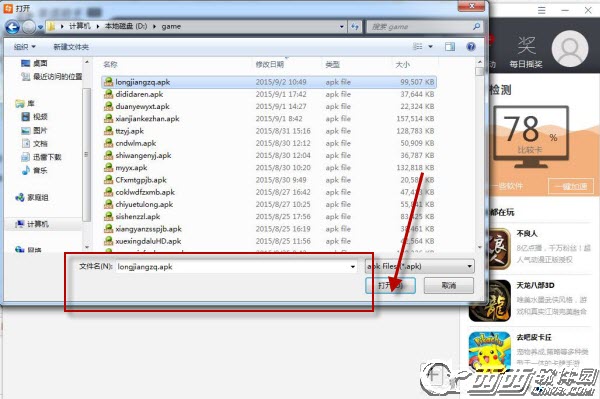Expand the file name dropdown arrow
The image size is (600, 399).
tap(352, 267)
